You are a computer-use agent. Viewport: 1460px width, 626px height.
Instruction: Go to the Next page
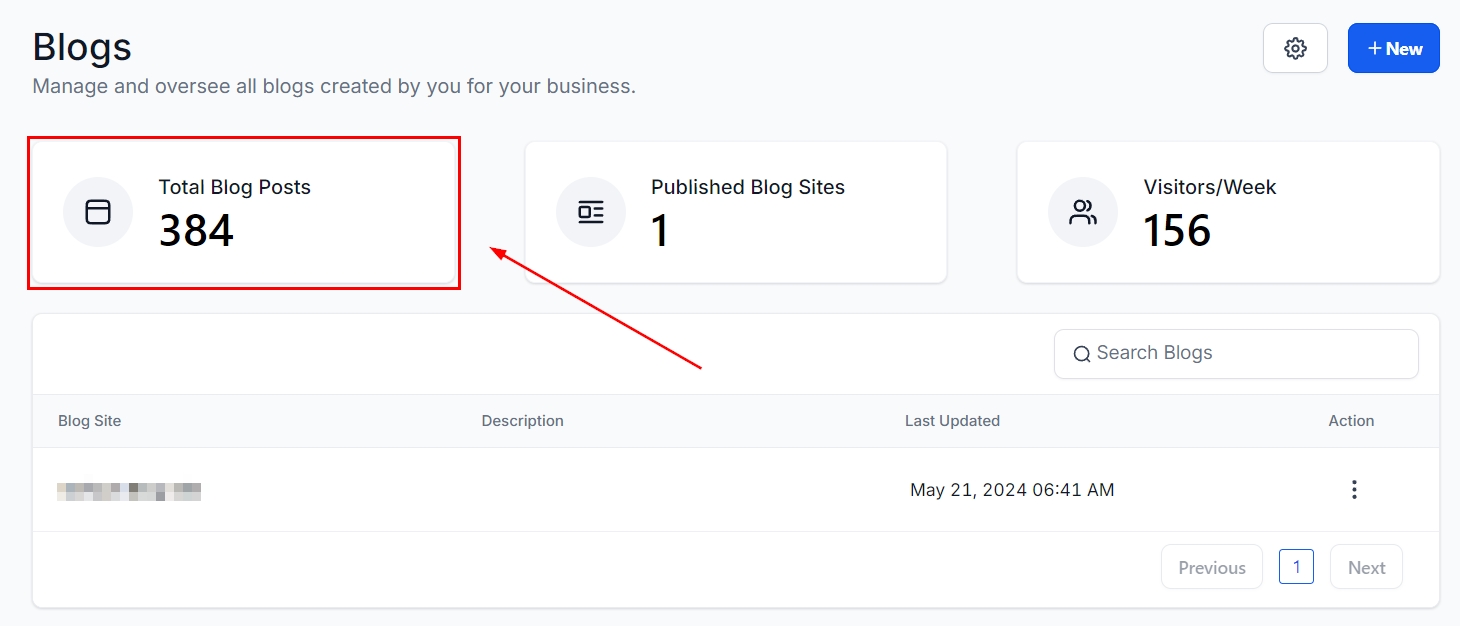tap(1366, 567)
